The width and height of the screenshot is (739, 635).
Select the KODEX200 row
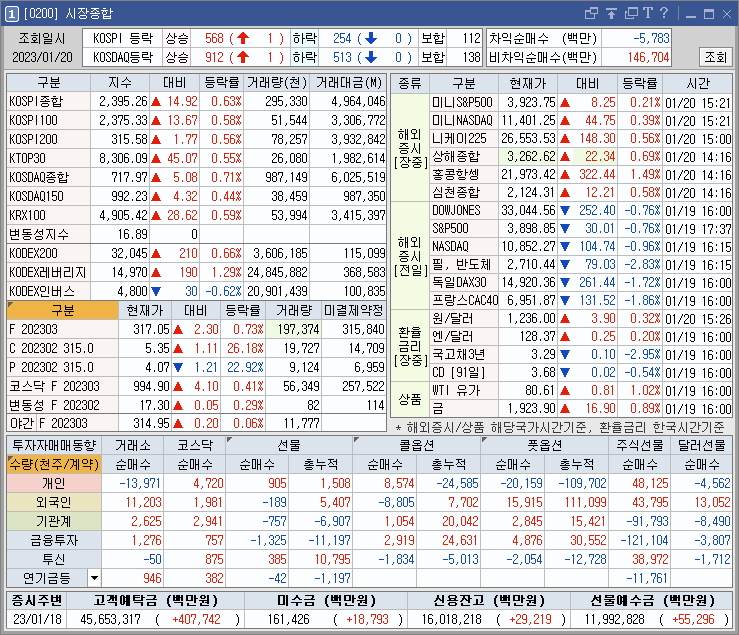pos(196,253)
